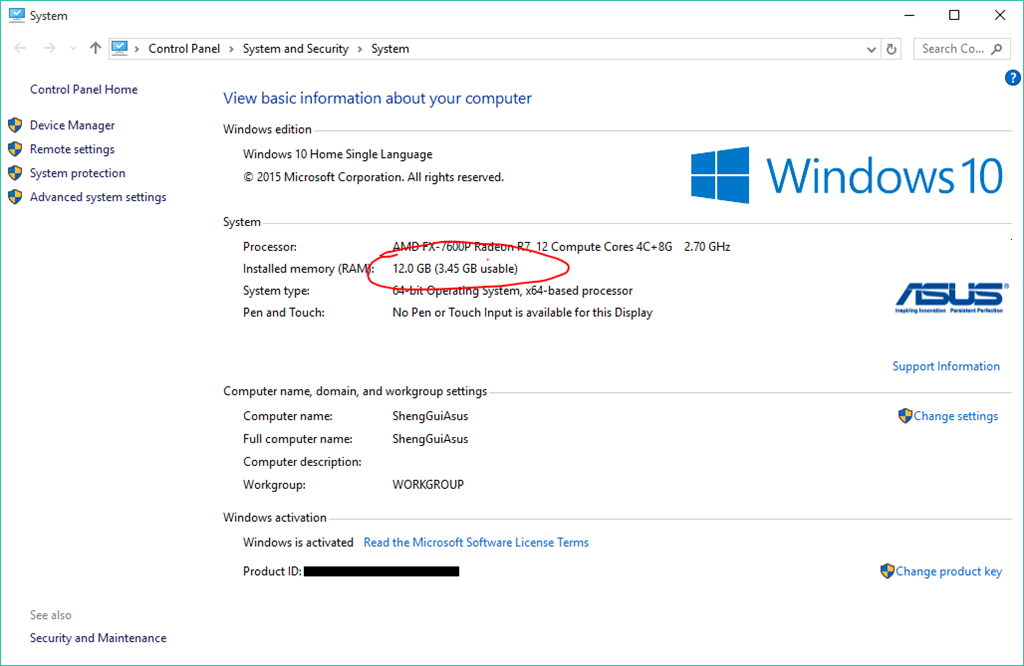This screenshot has height=666, width=1024.
Task: Expand the chevron after System and Security
Action: point(359,49)
